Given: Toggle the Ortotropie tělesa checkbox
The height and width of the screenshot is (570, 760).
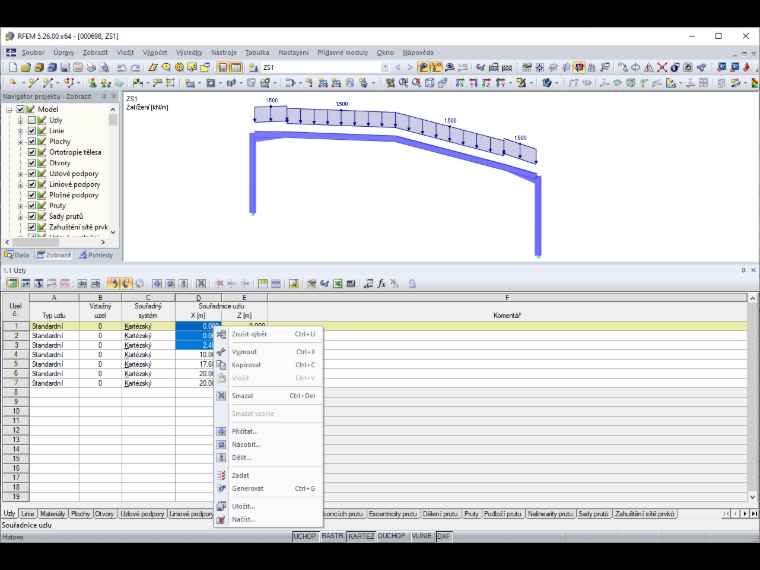Looking at the screenshot, I should (32, 152).
